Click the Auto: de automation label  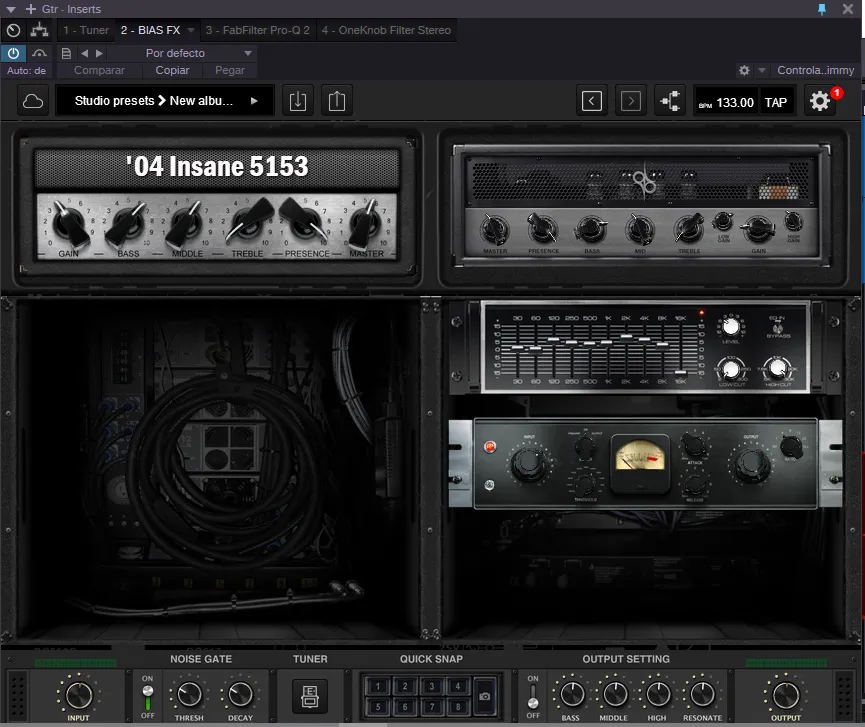[x=26, y=71]
